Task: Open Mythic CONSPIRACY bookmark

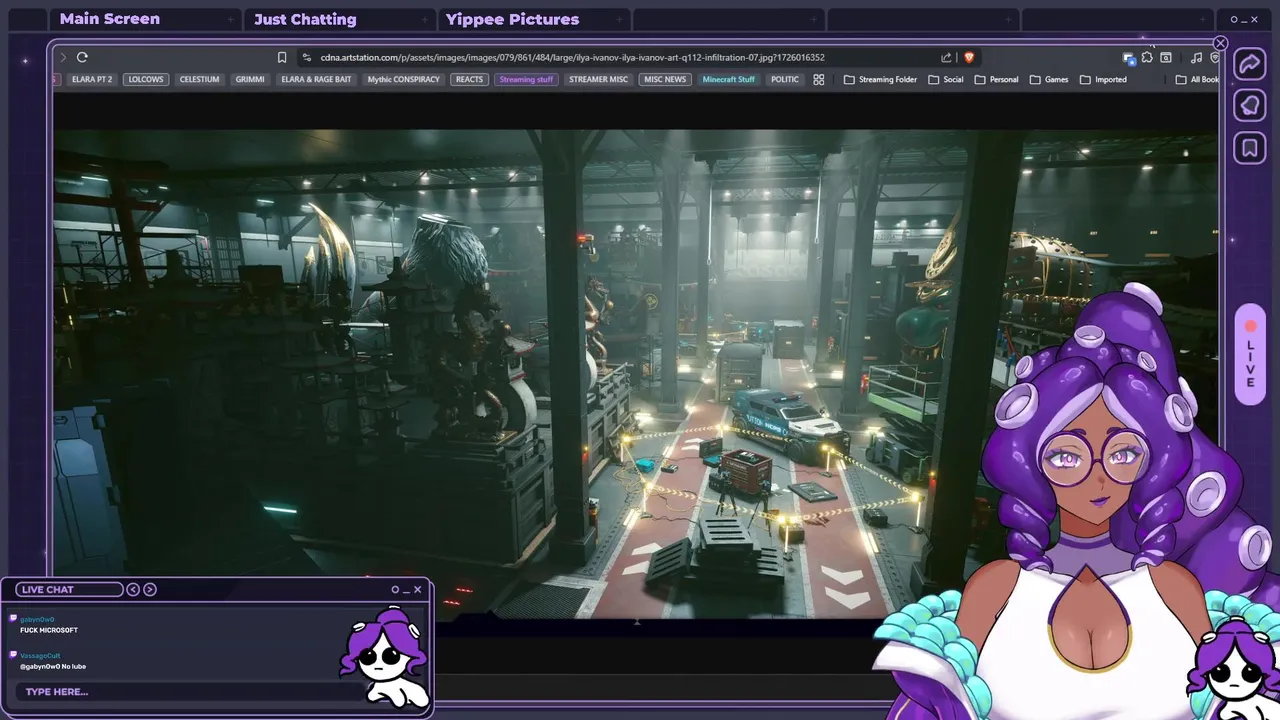Action: tap(404, 79)
